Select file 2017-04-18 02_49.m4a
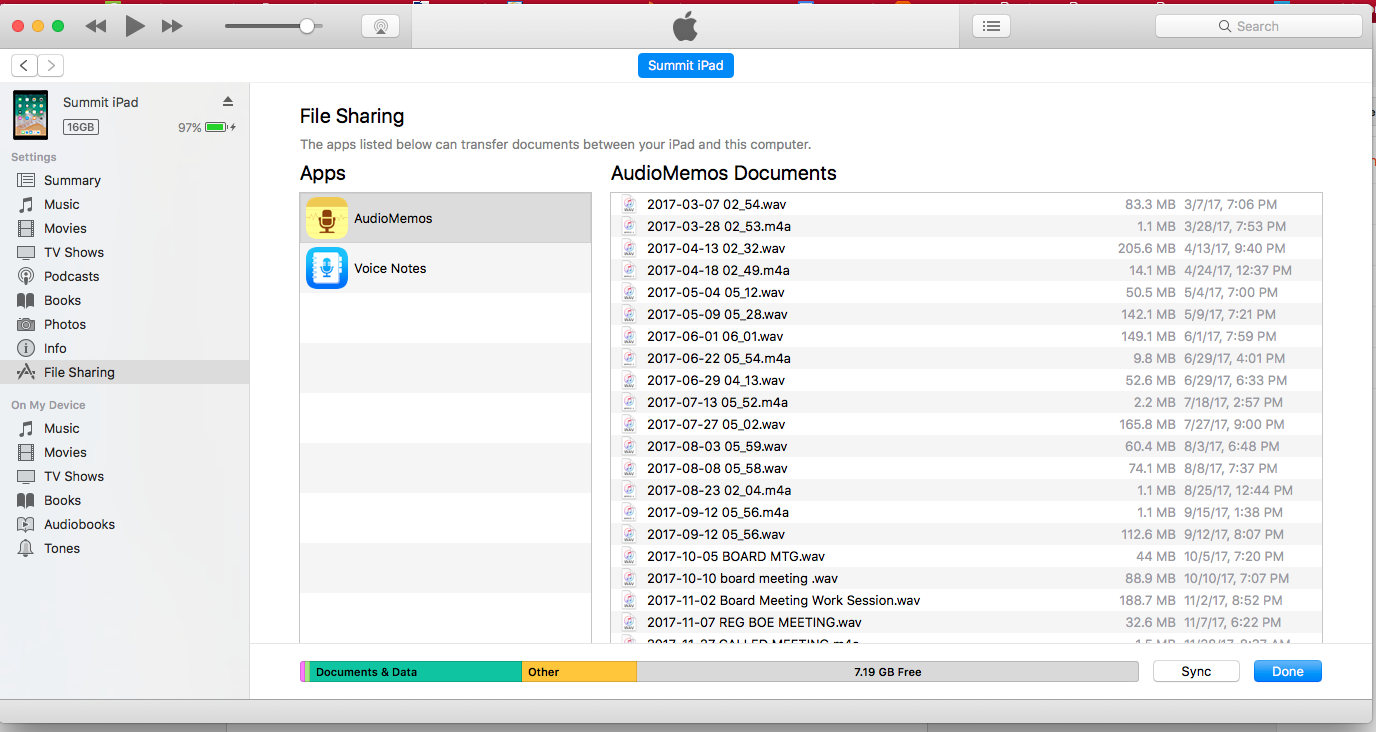The height and width of the screenshot is (732, 1376). point(966,270)
